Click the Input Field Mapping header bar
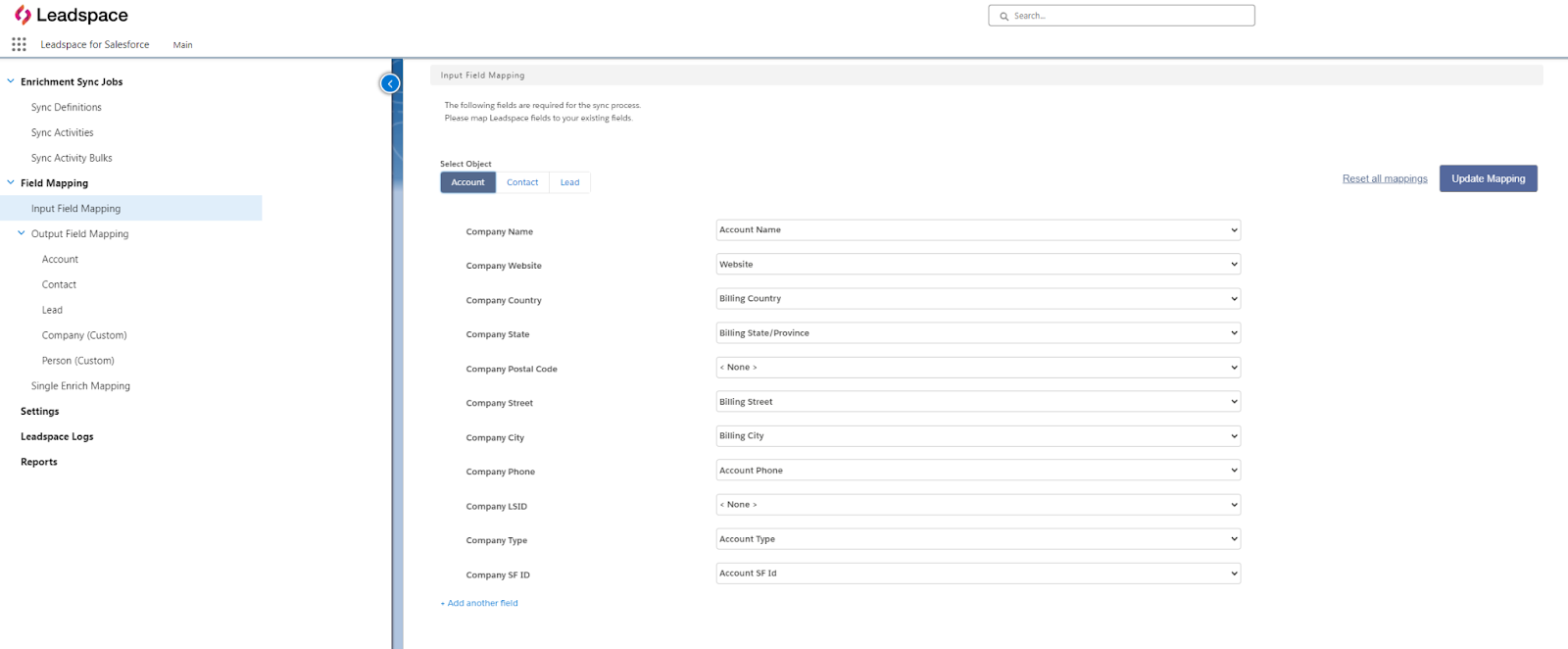 point(986,75)
